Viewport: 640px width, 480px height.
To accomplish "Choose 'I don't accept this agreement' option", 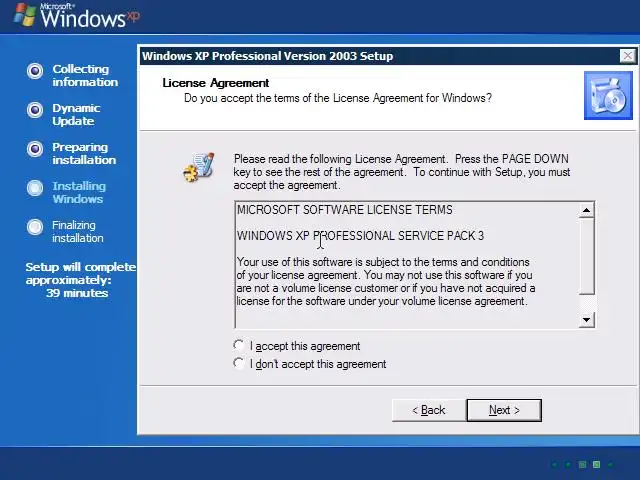I will (x=239, y=363).
